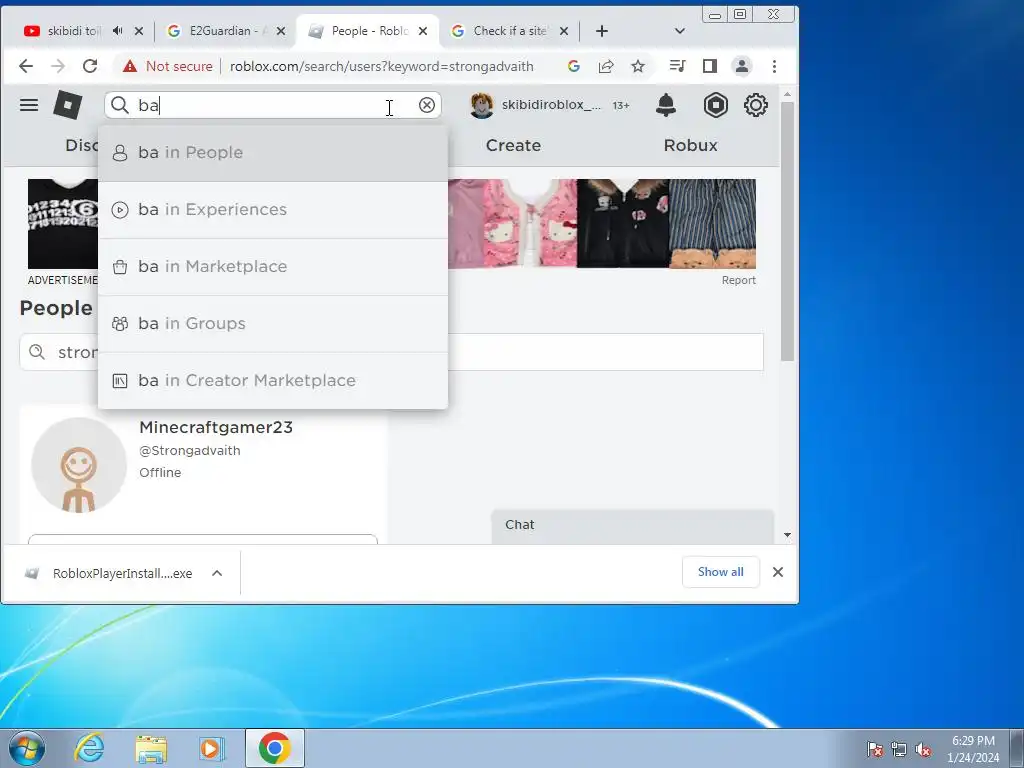Reload the current Roblox page

[x=90, y=66]
